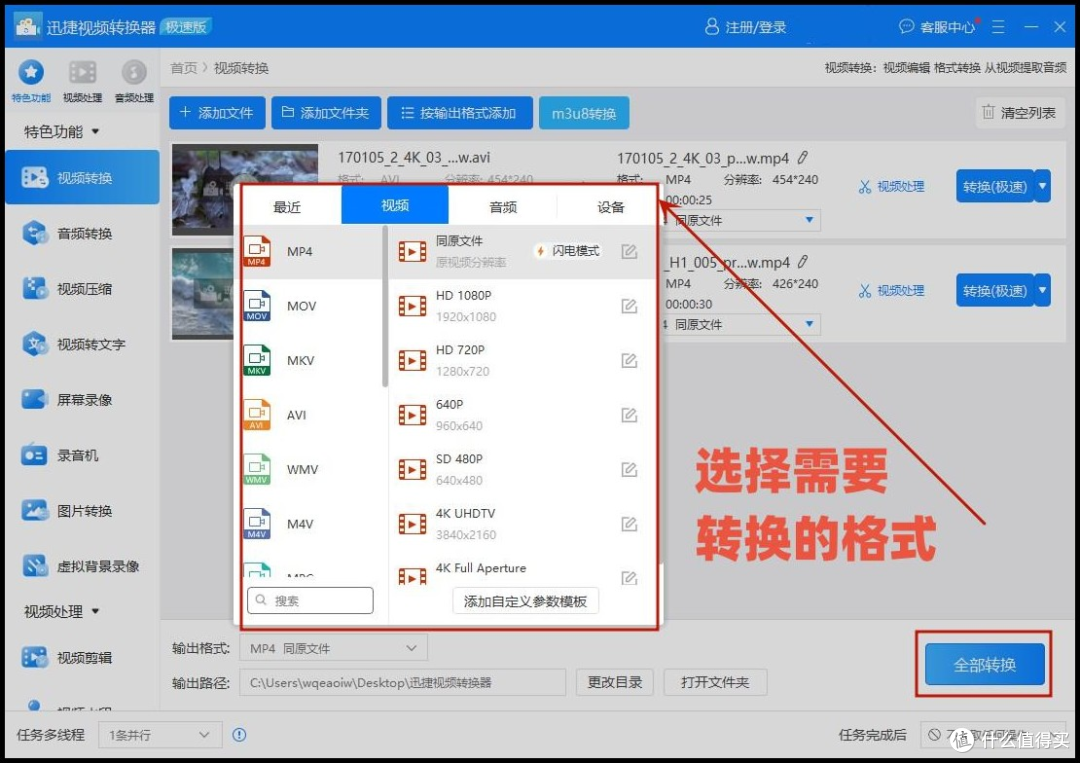Image resolution: width=1080 pixels, height=763 pixels.
Task: Choose the AVI format icon
Action: (257, 415)
